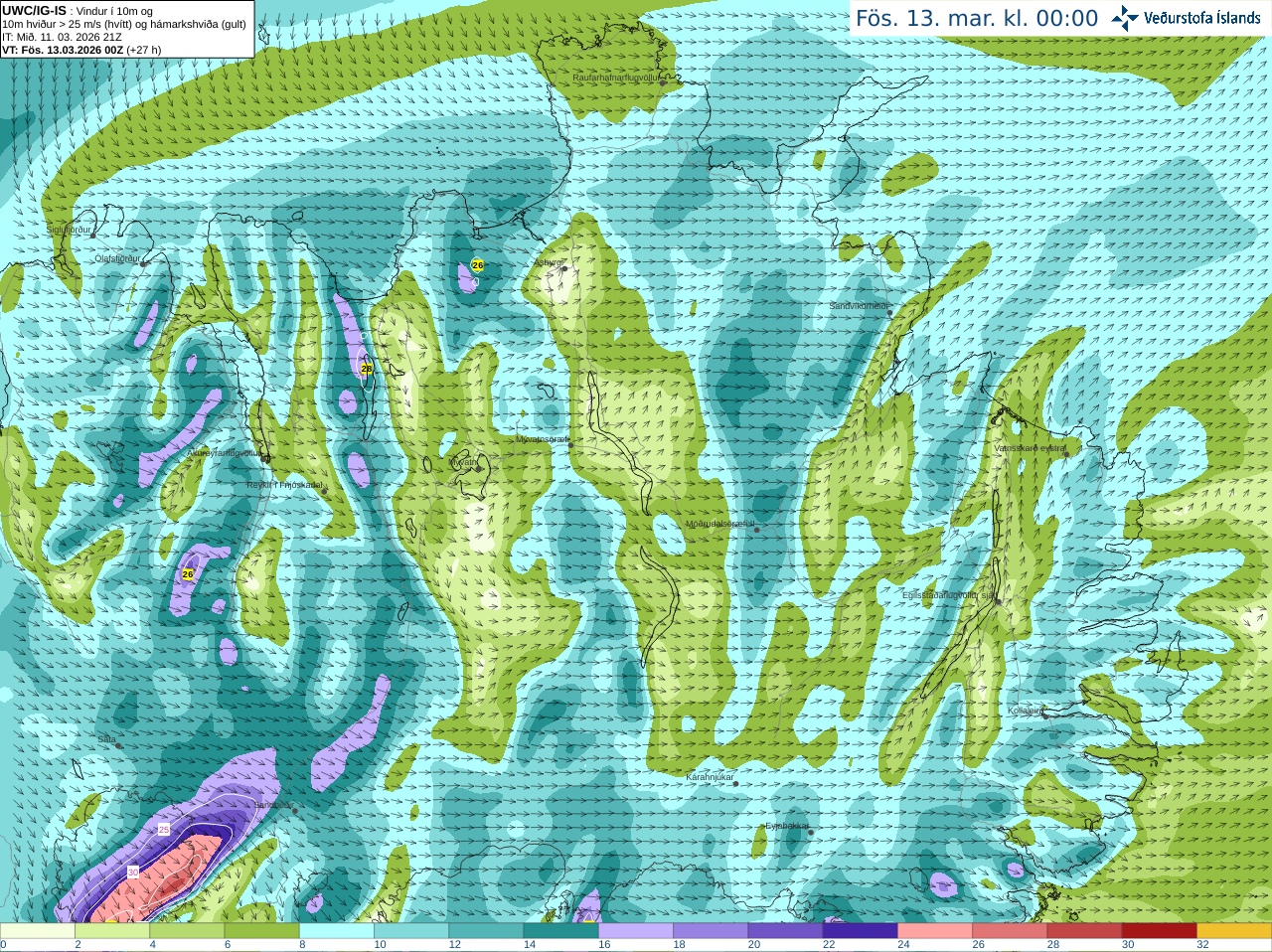Select the 28–30 m/s red legend swatch
Viewport: 1272px width, 952px height.
[x=1084, y=931]
